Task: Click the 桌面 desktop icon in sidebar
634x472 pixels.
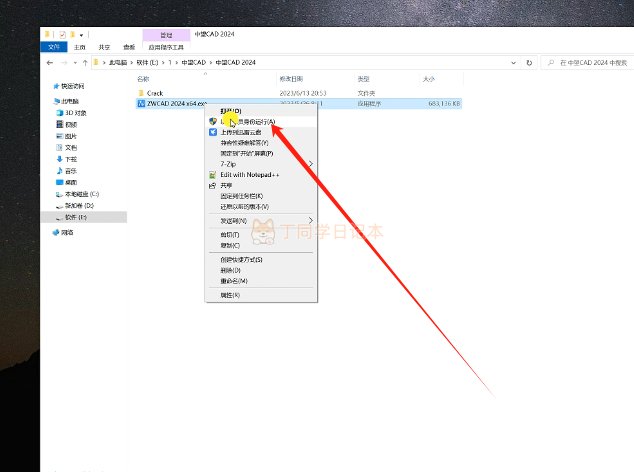Action: coord(60,182)
